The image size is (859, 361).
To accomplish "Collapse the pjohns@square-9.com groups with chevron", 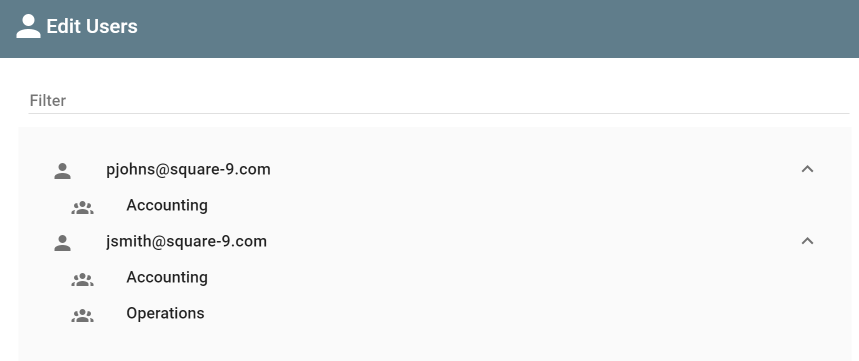I will pos(807,169).
